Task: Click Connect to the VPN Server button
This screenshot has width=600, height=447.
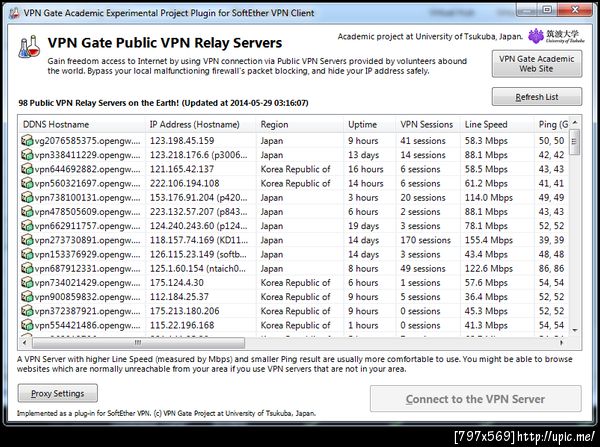Action: coord(475,399)
